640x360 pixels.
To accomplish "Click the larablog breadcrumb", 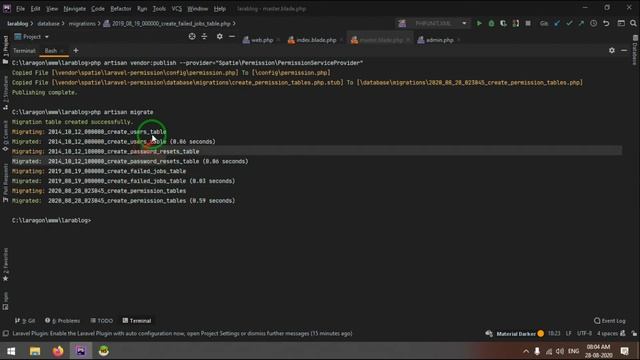I will [x=17, y=24].
